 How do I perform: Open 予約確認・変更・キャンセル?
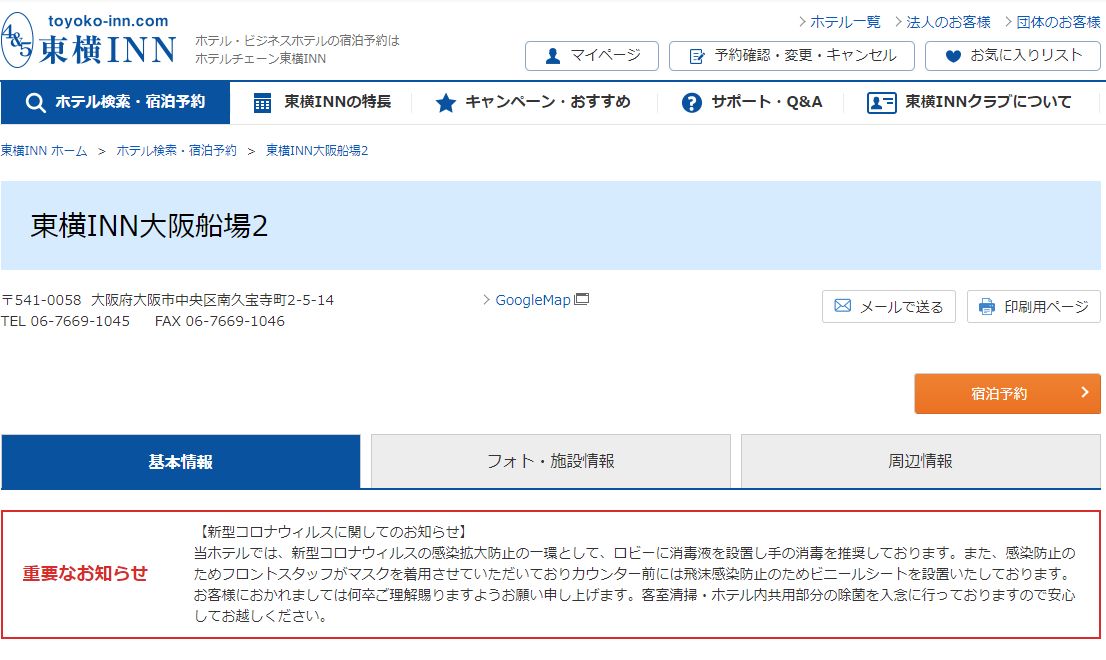click(x=791, y=56)
